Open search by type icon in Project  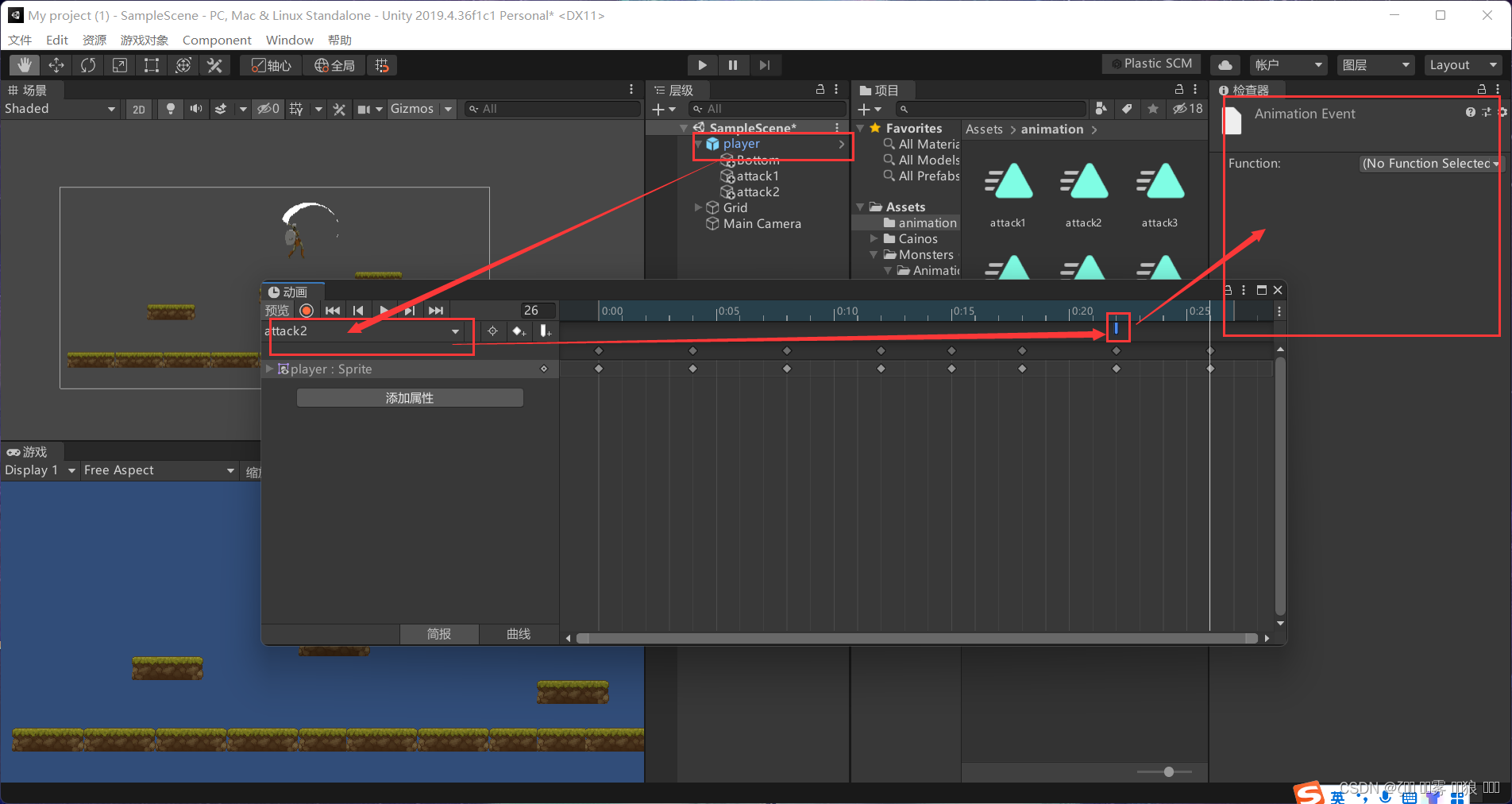pos(1101,109)
